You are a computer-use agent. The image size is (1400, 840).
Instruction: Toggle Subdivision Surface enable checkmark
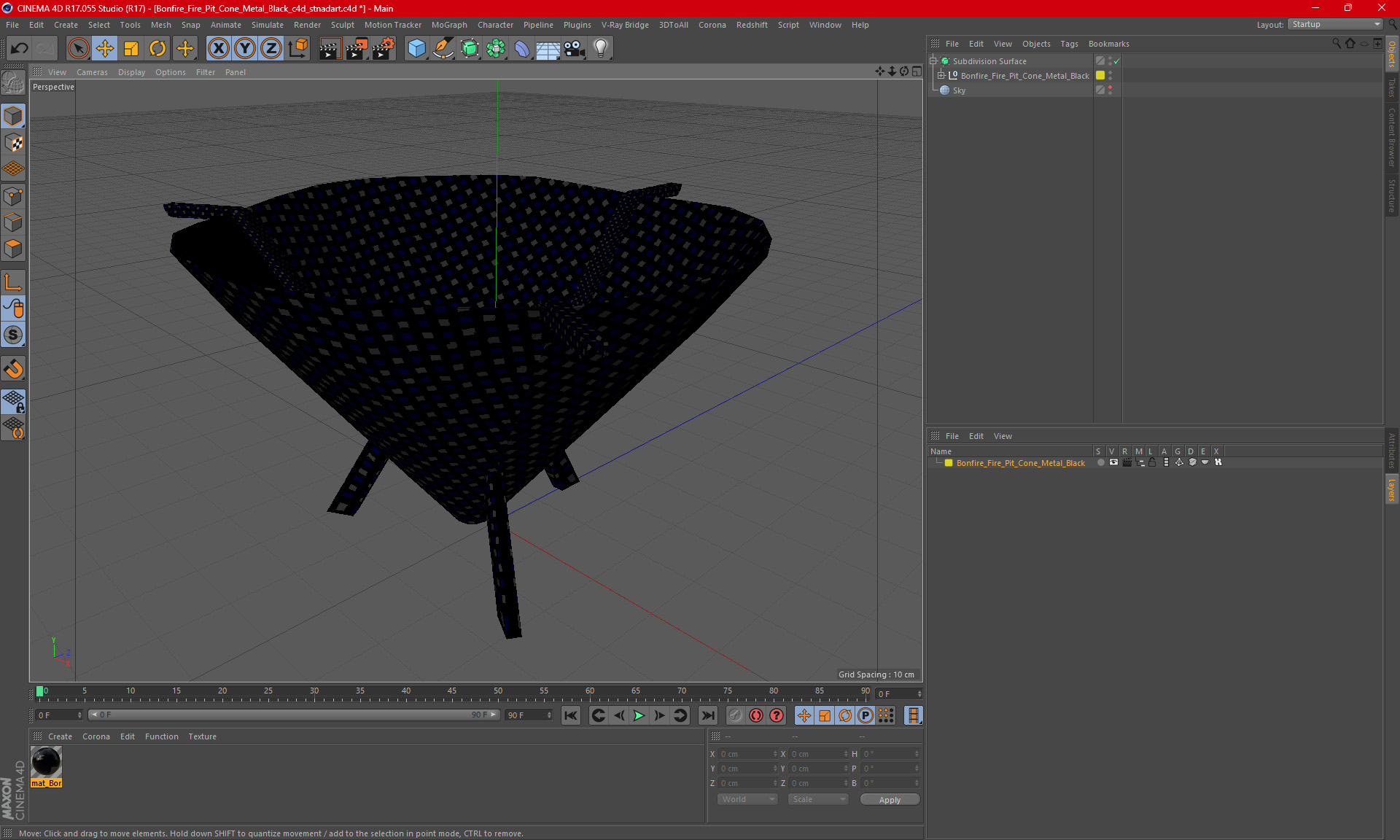[x=1116, y=61]
